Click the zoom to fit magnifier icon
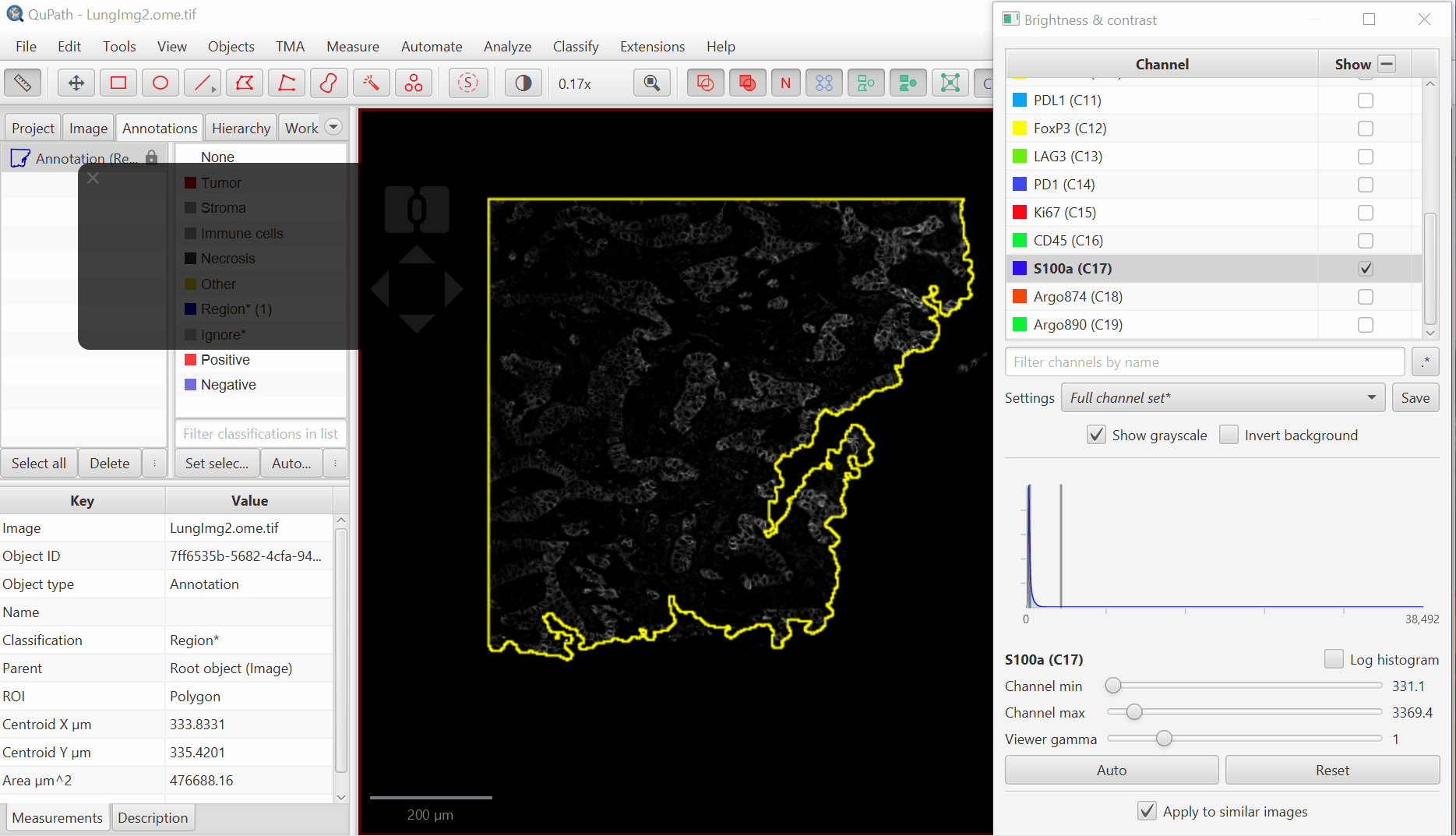1456x836 pixels. pos(652,83)
